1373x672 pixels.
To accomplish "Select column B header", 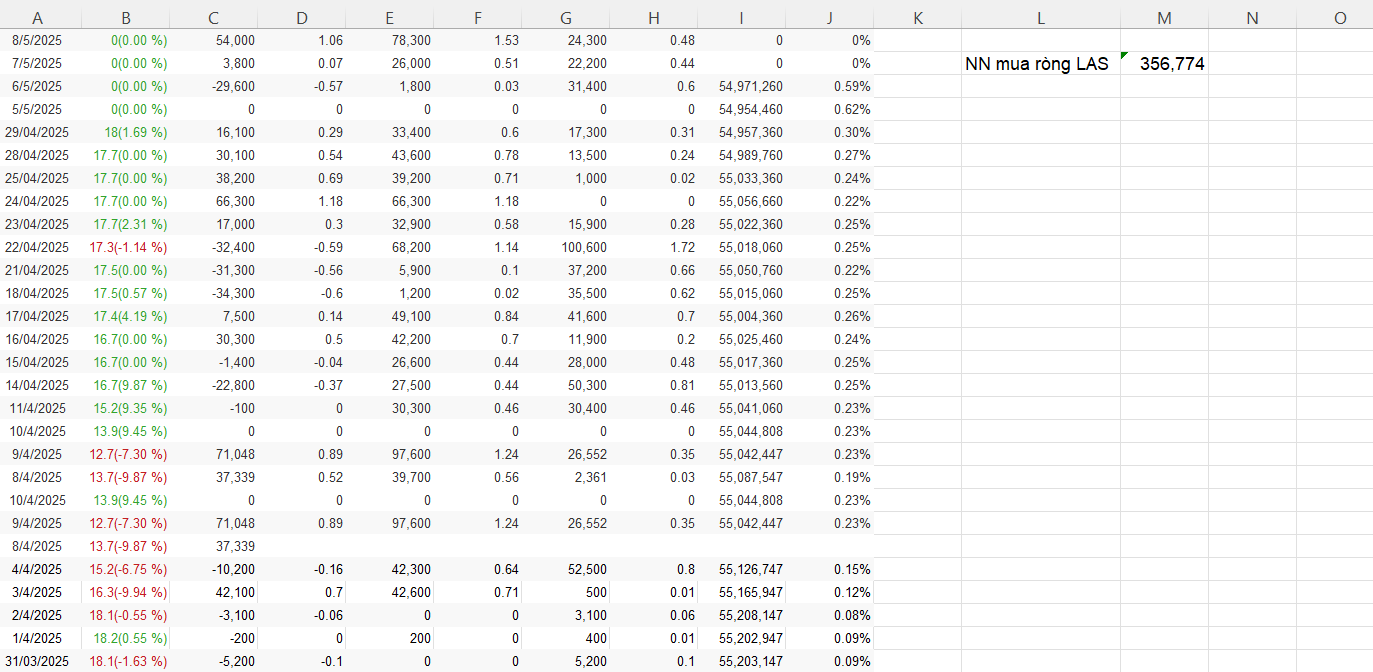I will pos(125,18).
